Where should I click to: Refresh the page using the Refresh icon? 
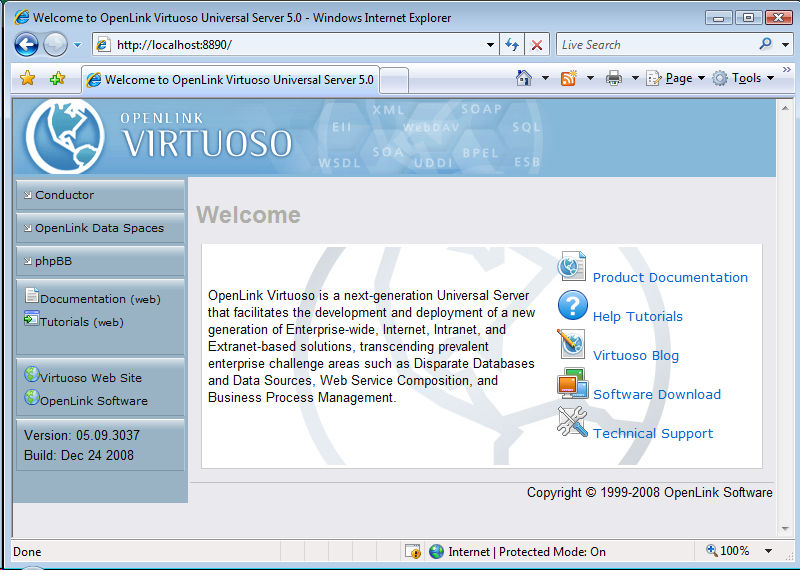pos(512,45)
